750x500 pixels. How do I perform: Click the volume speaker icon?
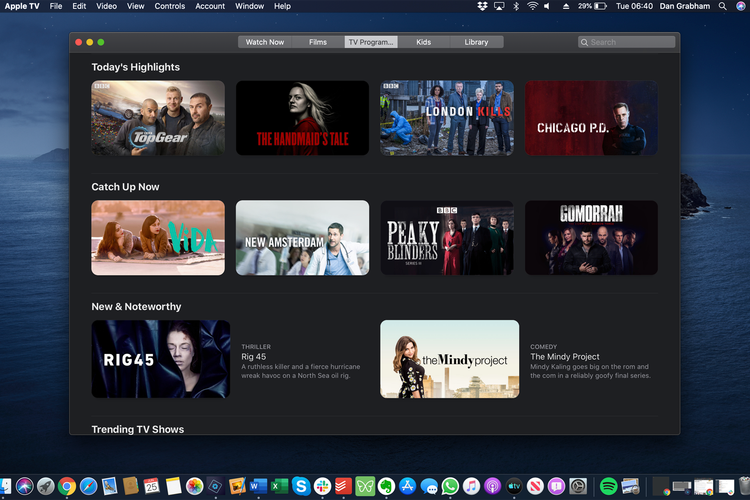548,6
